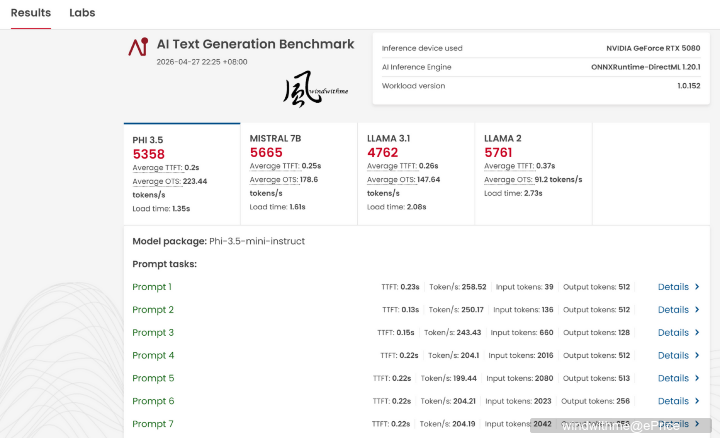The width and height of the screenshot is (720, 438).
Task: Click the Prompt 1 task label
Action: pyautogui.click(x=152, y=287)
